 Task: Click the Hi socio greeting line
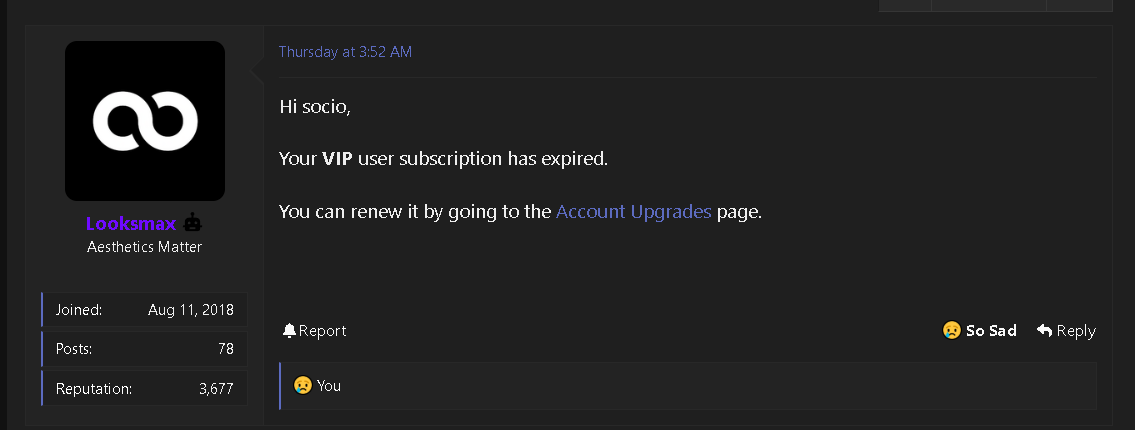coord(315,106)
